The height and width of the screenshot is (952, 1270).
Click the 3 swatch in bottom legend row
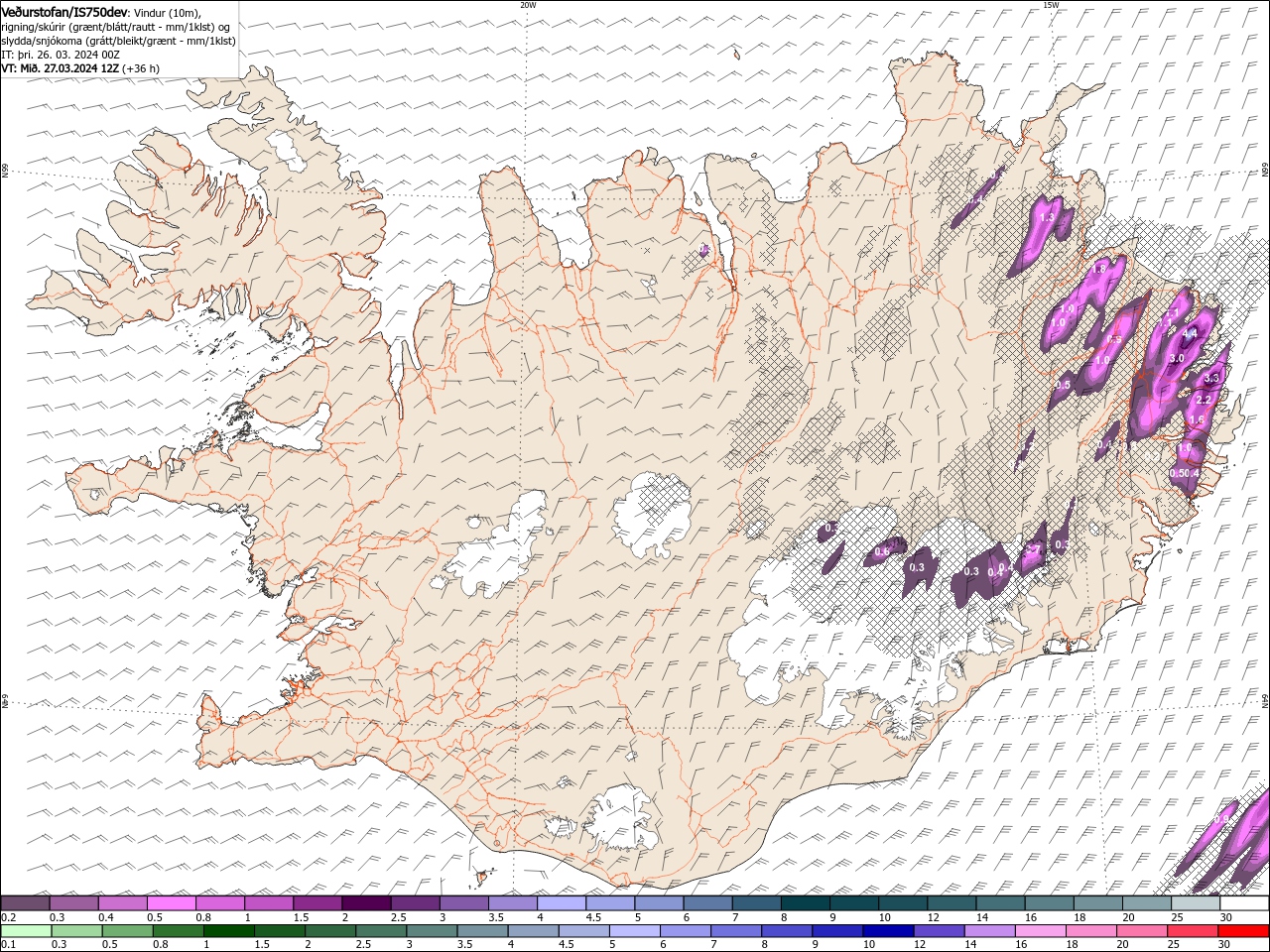point(432,931)
